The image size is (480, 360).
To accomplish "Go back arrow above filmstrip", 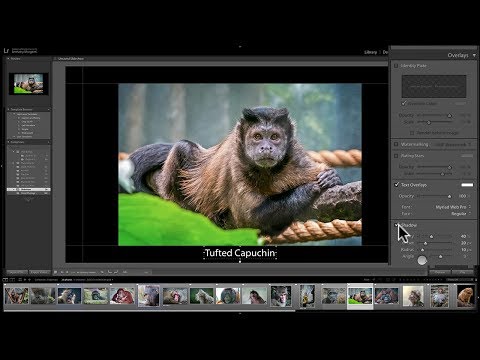I will 25,280.
